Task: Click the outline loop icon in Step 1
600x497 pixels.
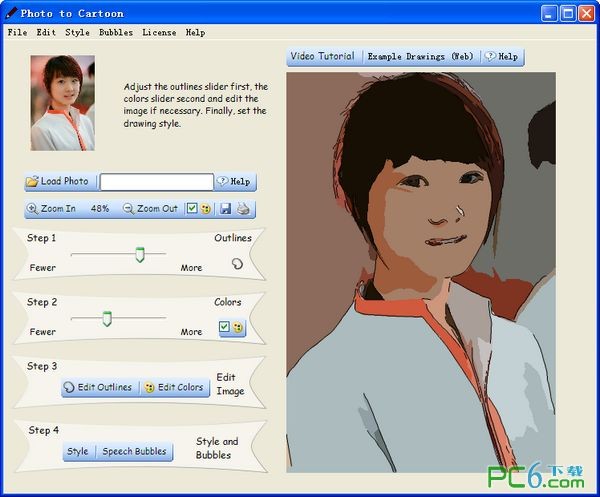Action: coord(237,264)
